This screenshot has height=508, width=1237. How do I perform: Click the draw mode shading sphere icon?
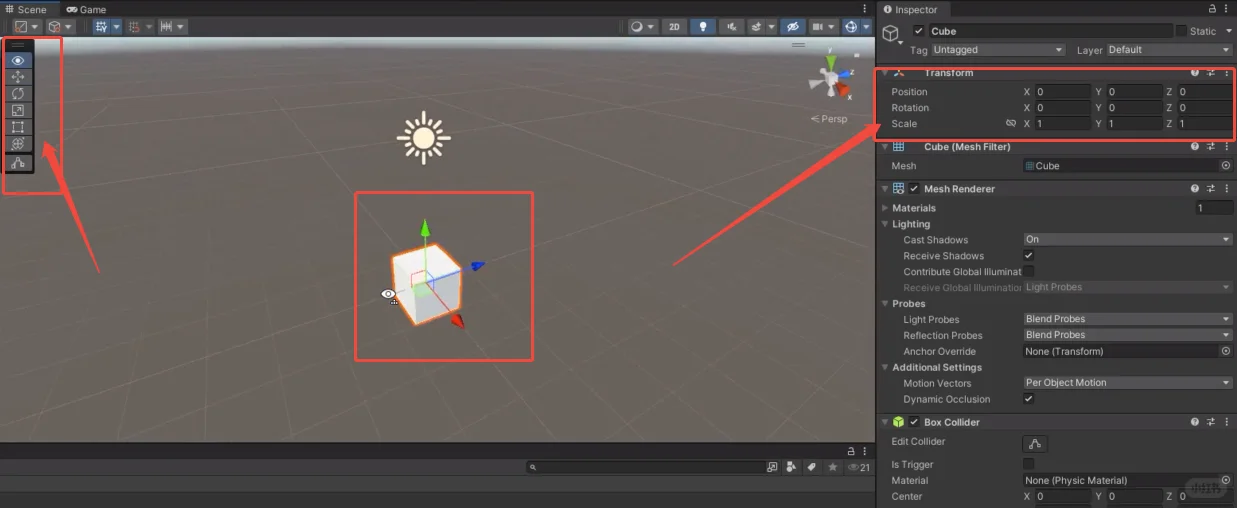tap(636, 27)
